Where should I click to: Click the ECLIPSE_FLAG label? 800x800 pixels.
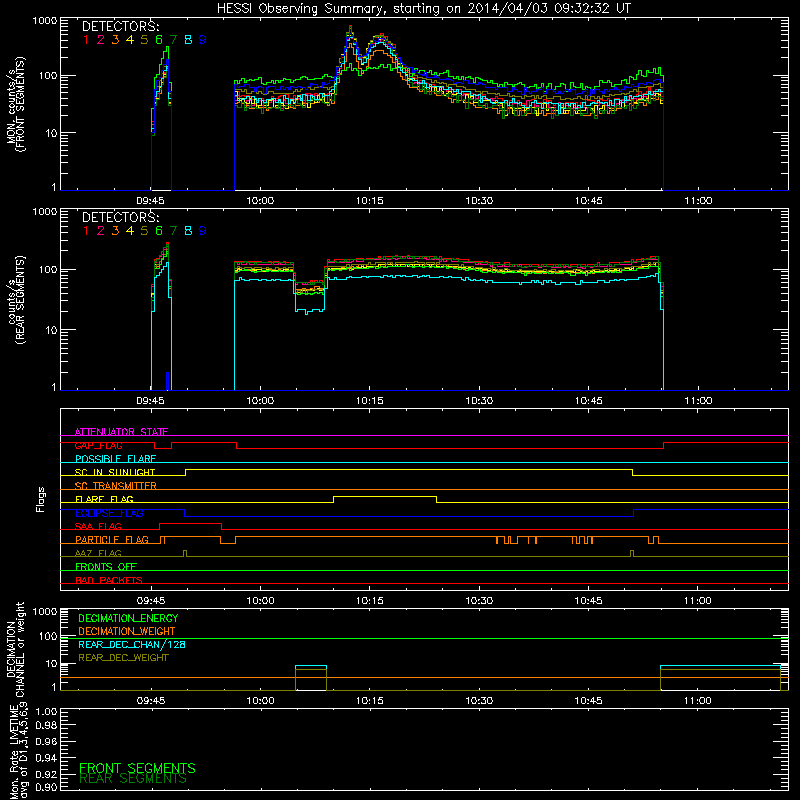click(x=109, y=513)
